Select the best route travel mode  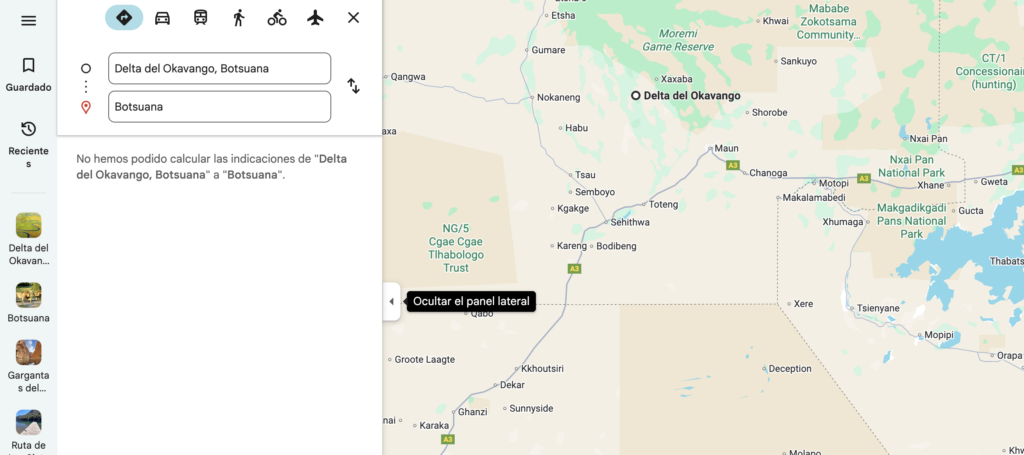pyautogui.click(x=124, y=17)
